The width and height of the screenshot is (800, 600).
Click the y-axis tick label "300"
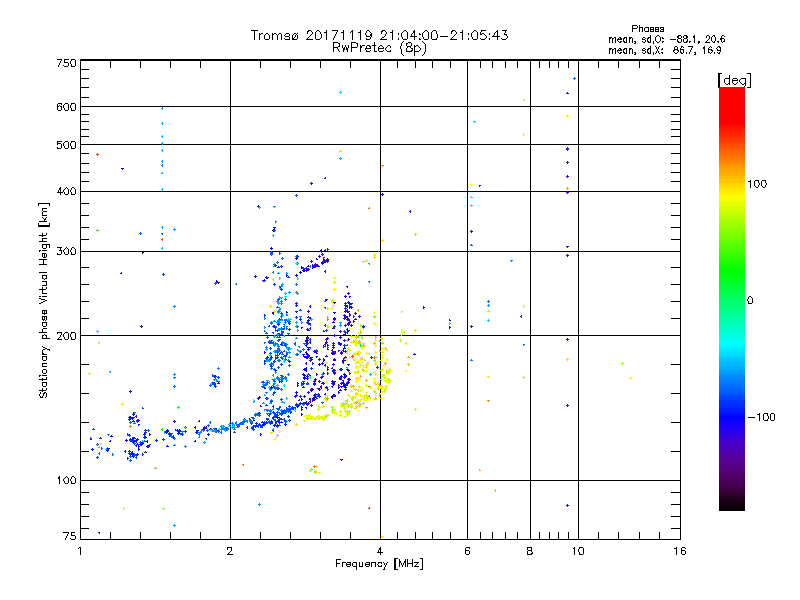point(66,251)
